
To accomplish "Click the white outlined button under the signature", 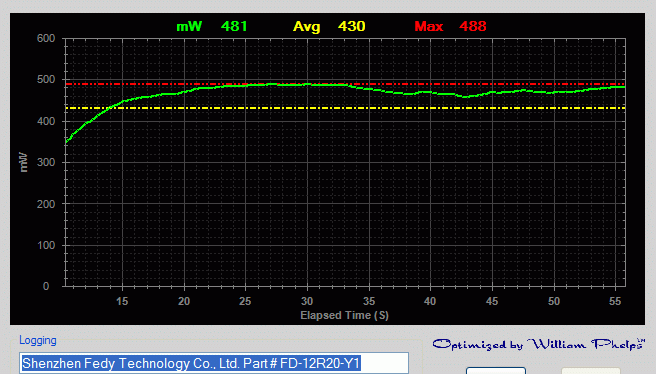I will [x=496, y=371].
